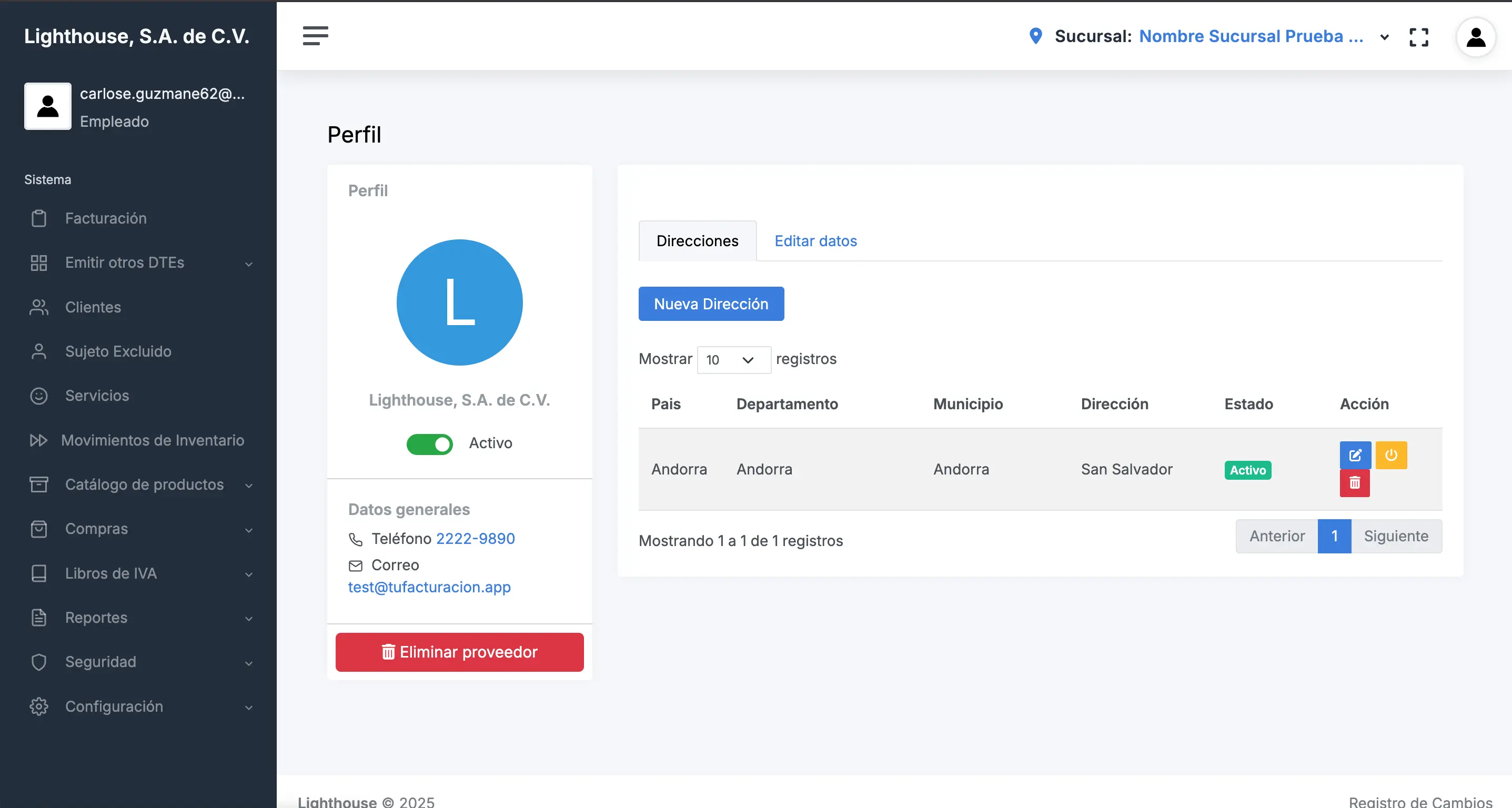Click the Sucursal location pin icon
Viewport: 1512px width, 808px height.
coord(1035,36)
